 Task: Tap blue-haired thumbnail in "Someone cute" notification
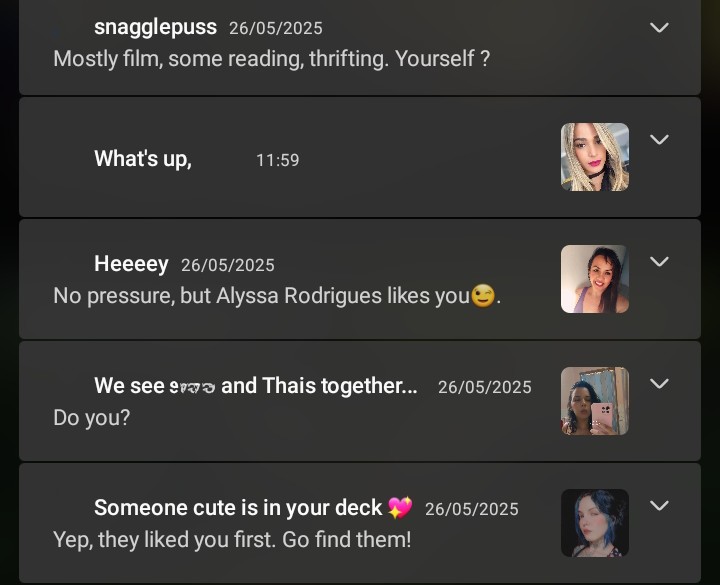click(x=595, y=523)
